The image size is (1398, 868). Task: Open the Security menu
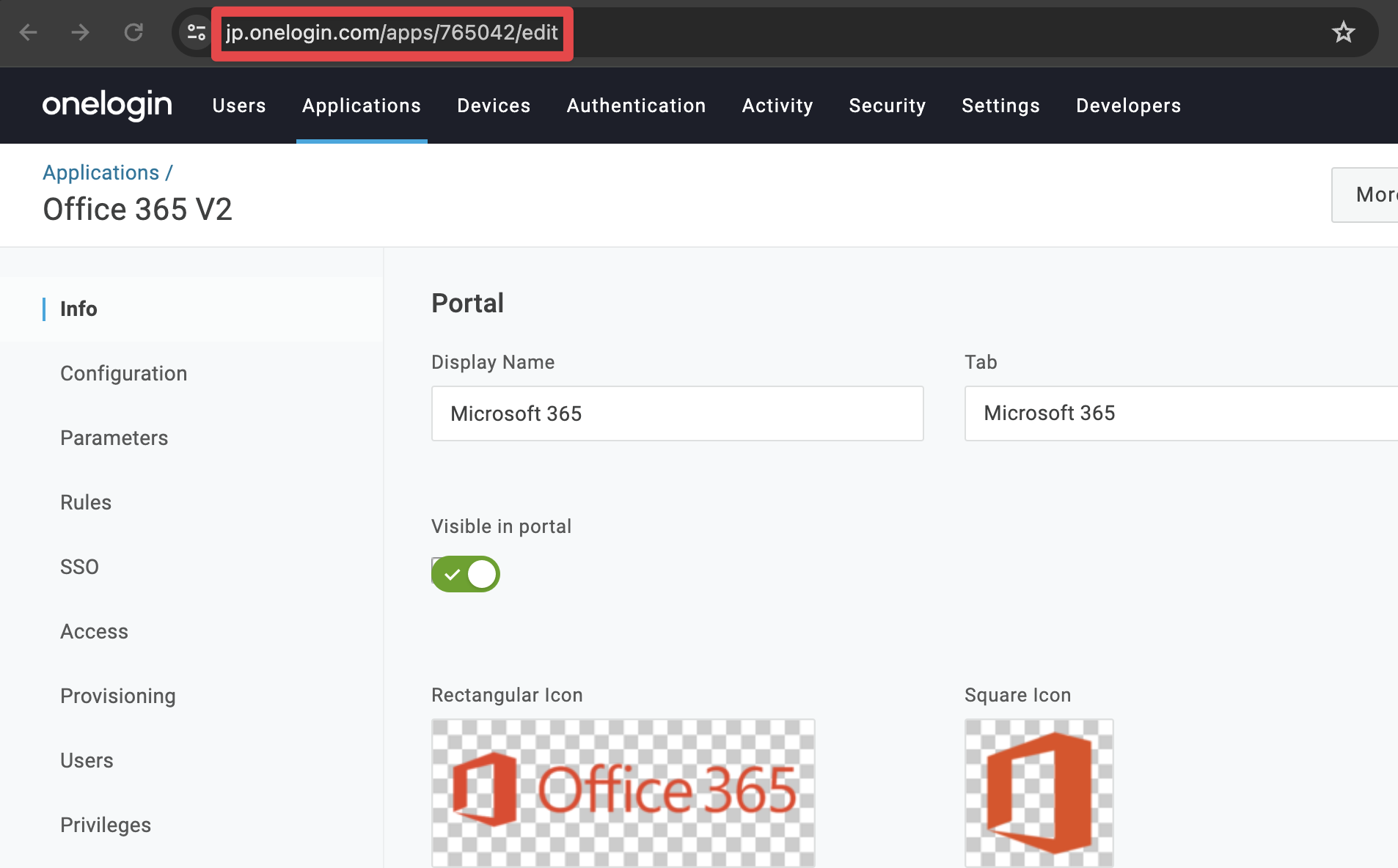(888, 106)
